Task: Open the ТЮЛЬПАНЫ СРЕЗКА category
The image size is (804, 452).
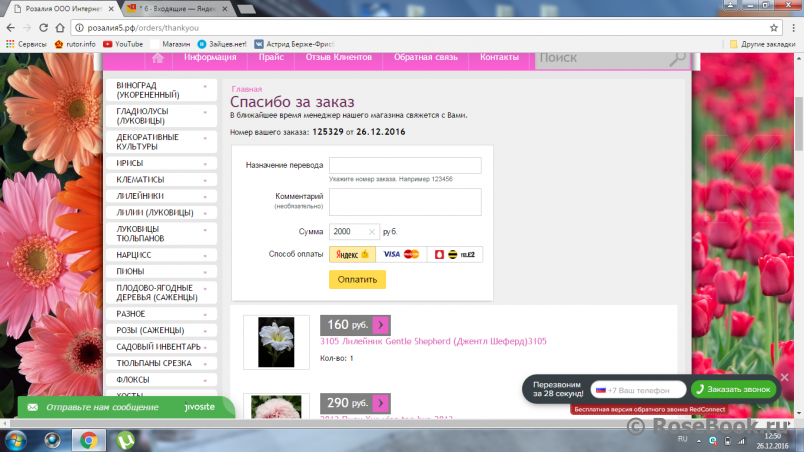Action: point(161,363)
